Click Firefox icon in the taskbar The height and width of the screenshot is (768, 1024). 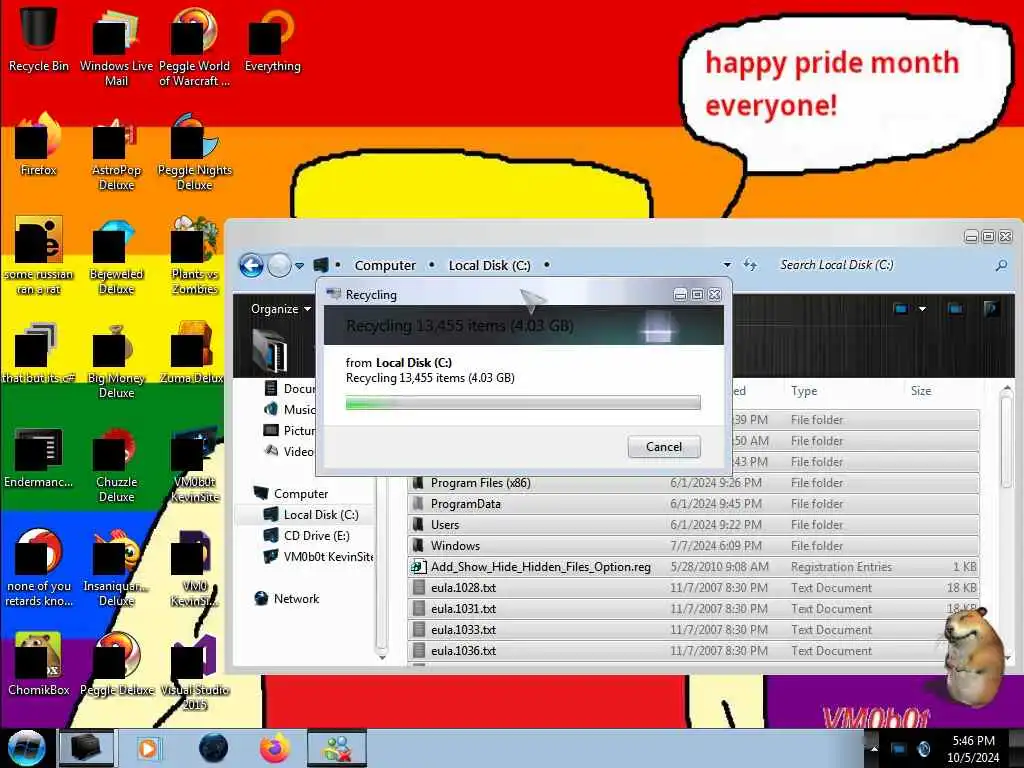pyautogui.click(x=275, y=748)
